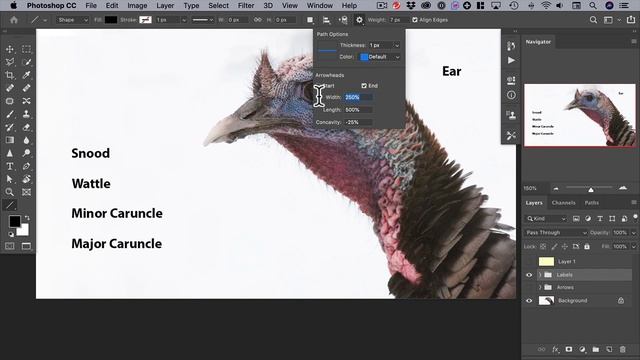The width and height of the screenshot is (640, 360).
Task: Delete layer with trash icon
Action: coord(623,349)
